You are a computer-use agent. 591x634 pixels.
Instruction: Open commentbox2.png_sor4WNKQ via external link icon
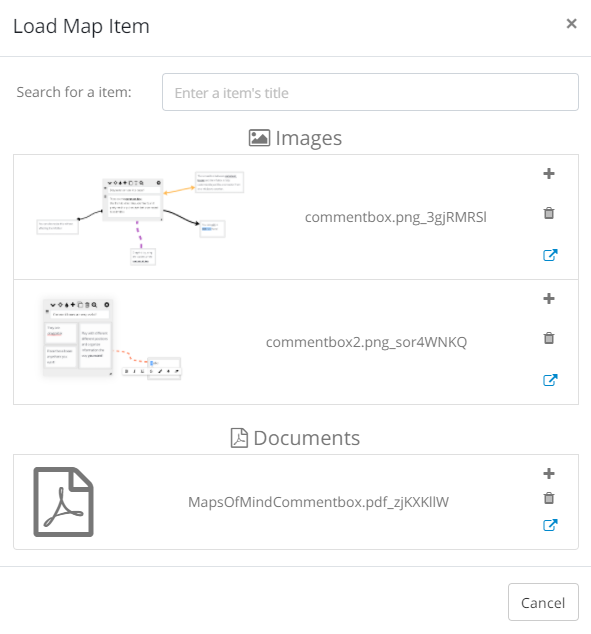click(x=550, y=380)
